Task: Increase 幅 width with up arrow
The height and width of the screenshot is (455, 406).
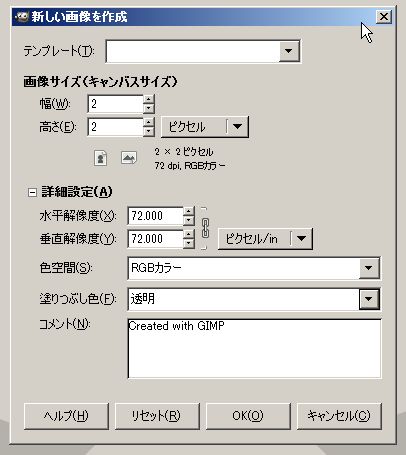Action: (149, 100)
